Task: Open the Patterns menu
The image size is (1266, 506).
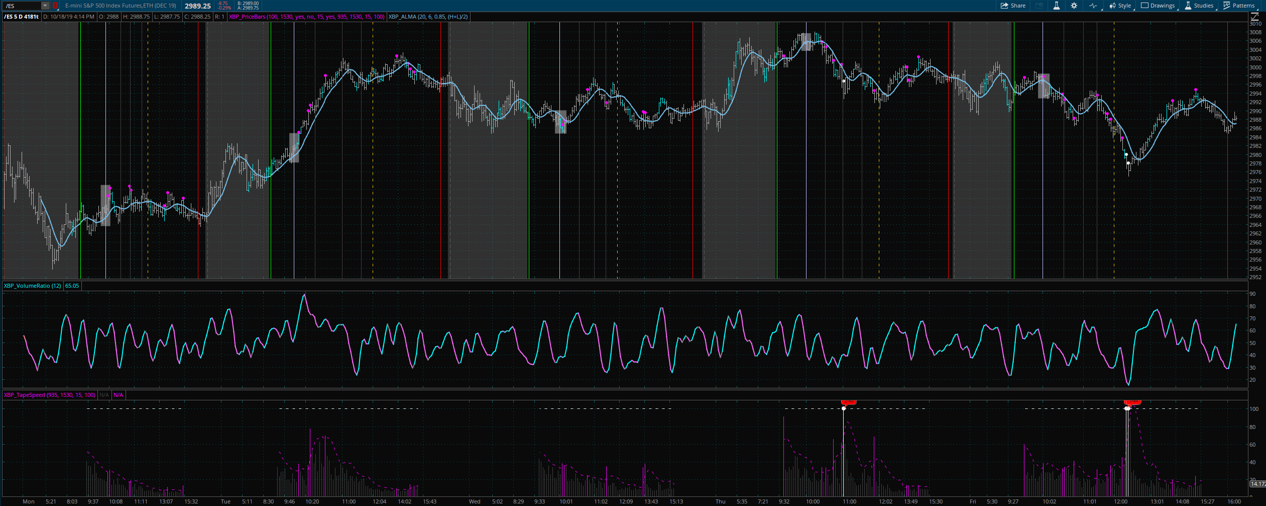Action: coord(1239,6)
